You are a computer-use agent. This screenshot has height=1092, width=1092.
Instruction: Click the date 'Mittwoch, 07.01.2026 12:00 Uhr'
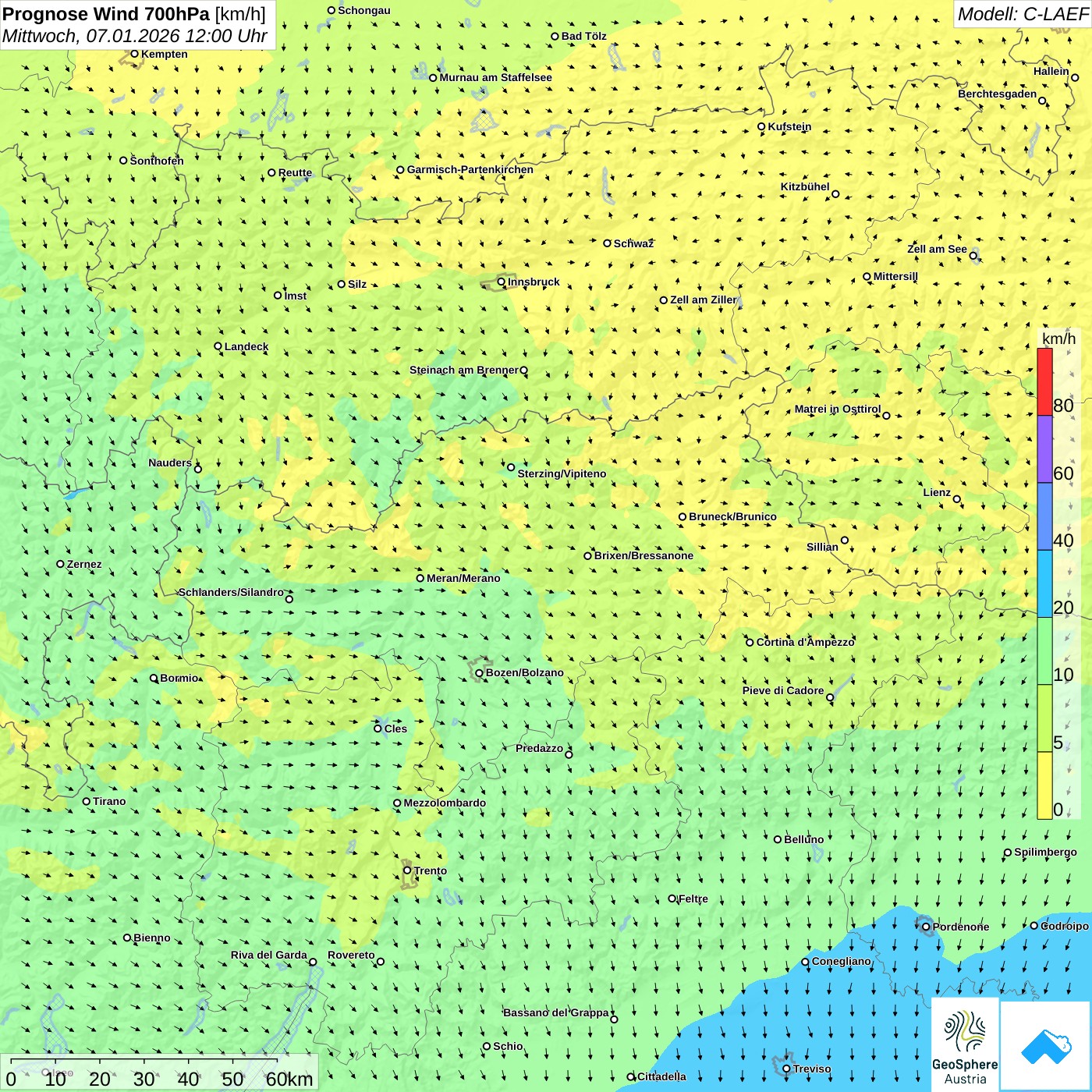135,36
